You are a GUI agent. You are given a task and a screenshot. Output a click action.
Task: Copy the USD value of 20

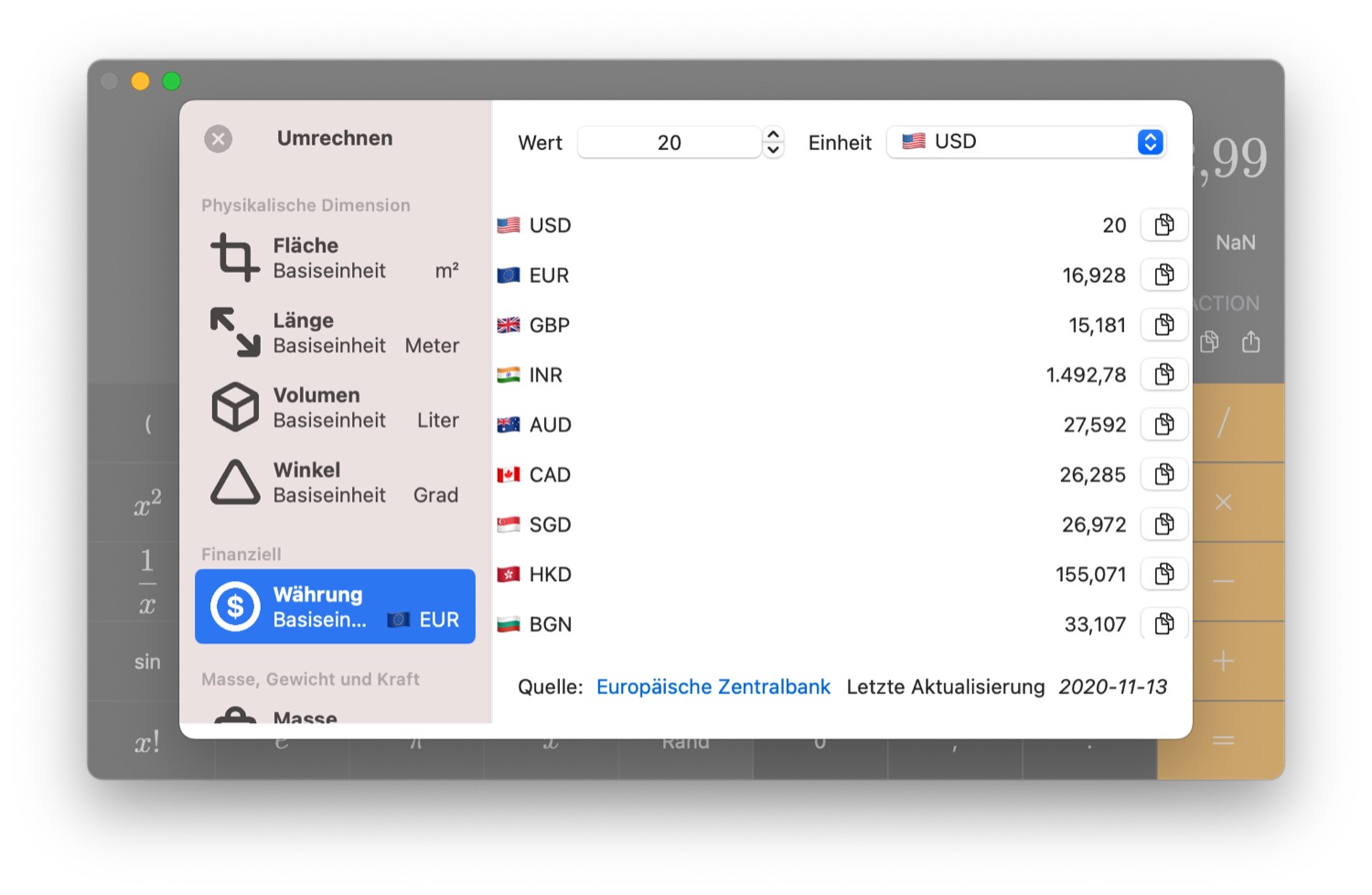(1163, 225)
